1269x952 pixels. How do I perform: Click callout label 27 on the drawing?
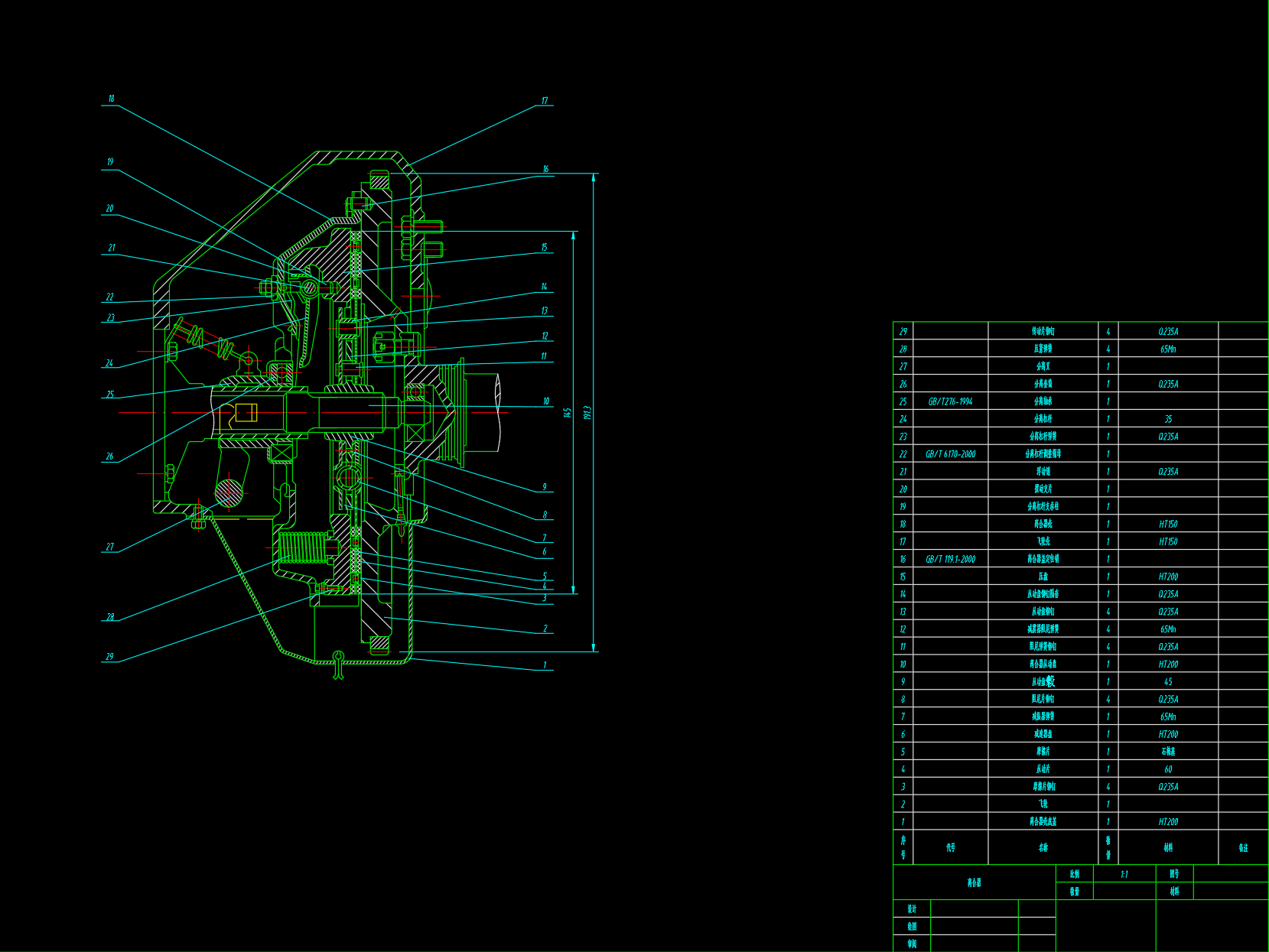pos(110,547)
